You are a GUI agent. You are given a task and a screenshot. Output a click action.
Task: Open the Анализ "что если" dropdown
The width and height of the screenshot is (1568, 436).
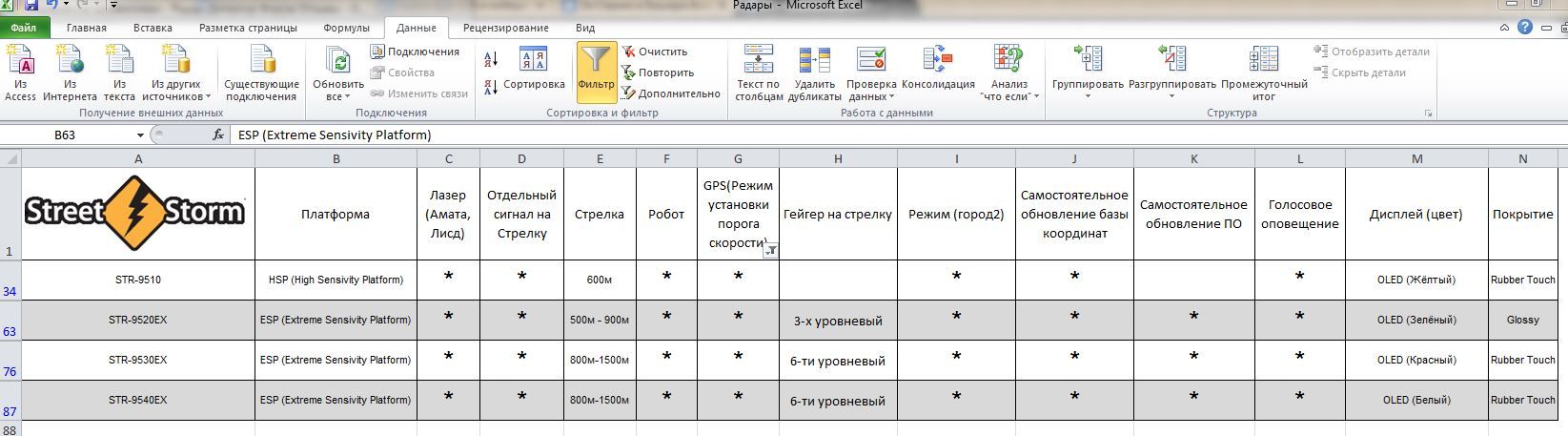[x=1008, y=73]
